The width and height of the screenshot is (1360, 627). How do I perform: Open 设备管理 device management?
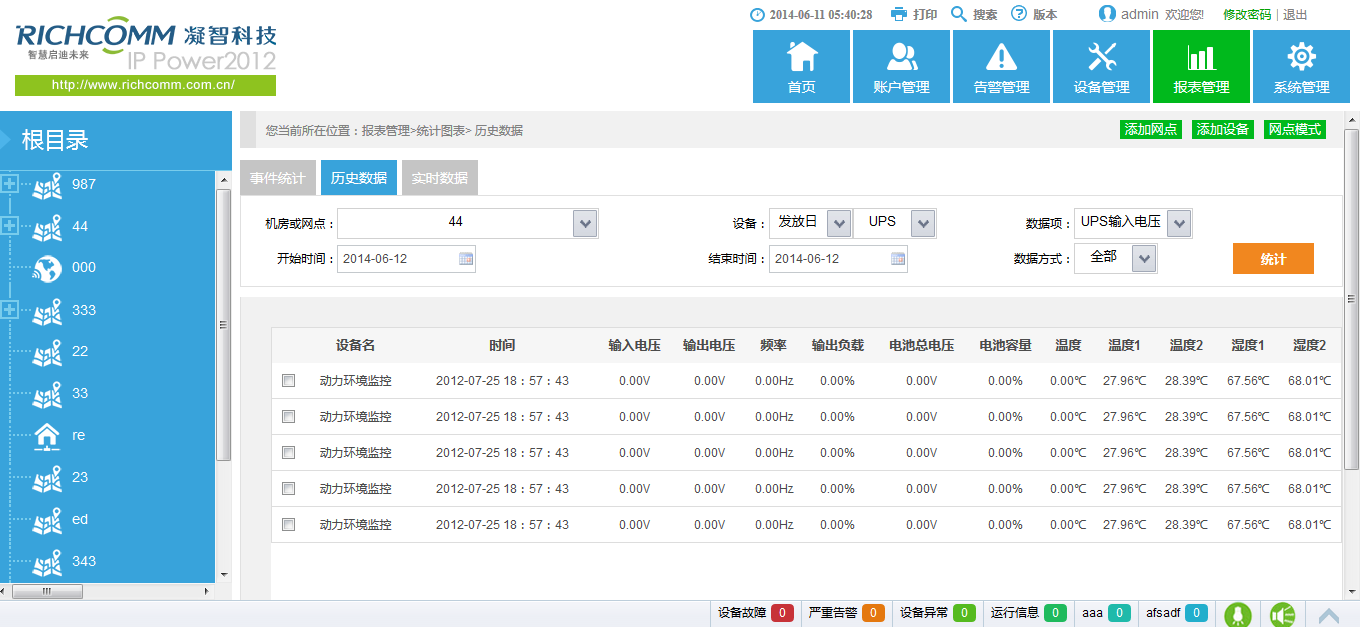pos(1101,66)
